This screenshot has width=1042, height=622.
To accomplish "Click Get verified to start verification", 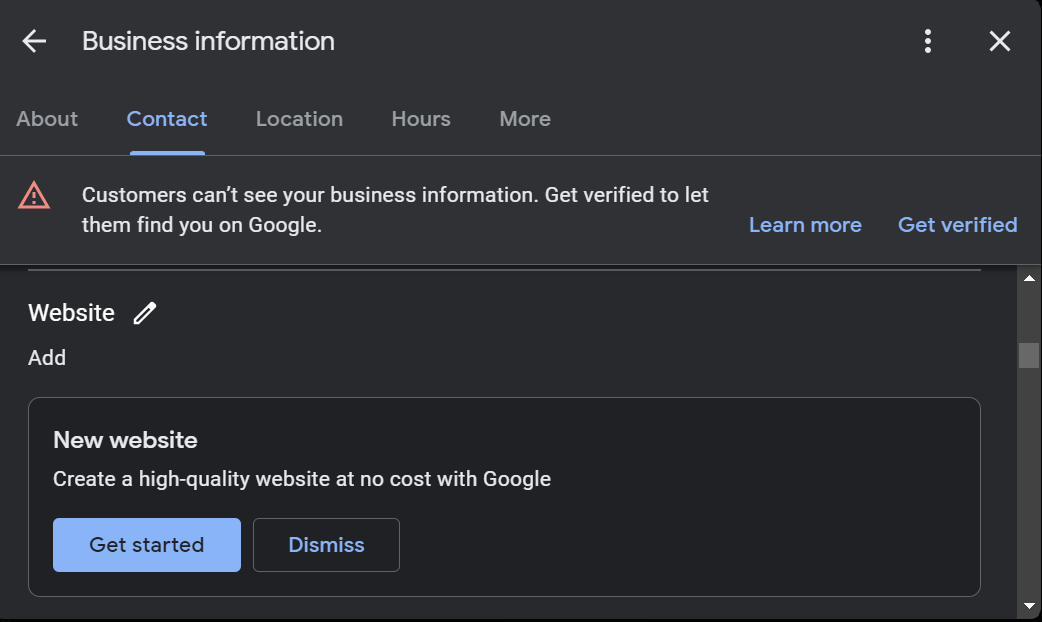I will [957, 224].
